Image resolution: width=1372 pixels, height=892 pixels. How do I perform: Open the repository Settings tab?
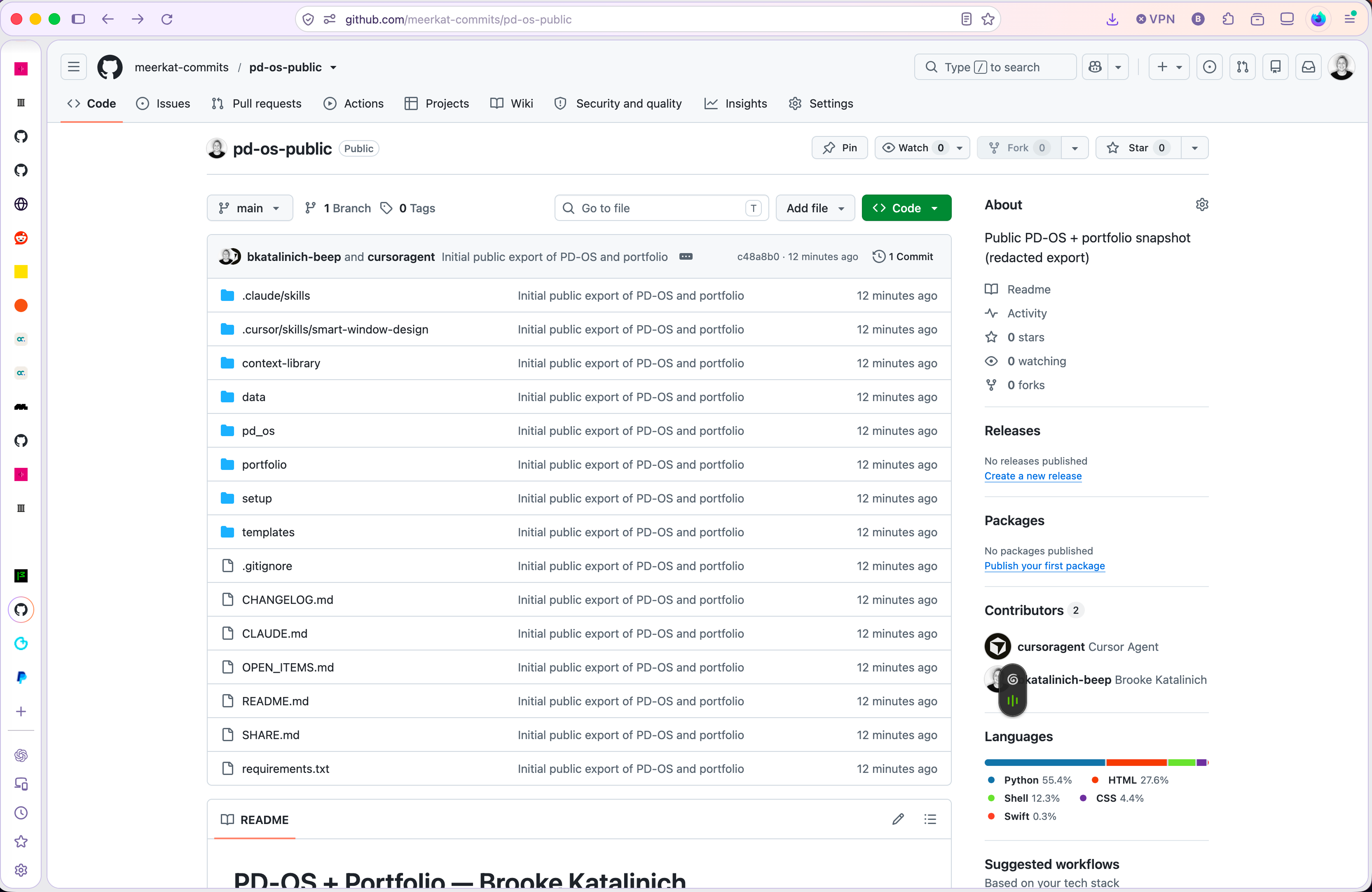821,104
